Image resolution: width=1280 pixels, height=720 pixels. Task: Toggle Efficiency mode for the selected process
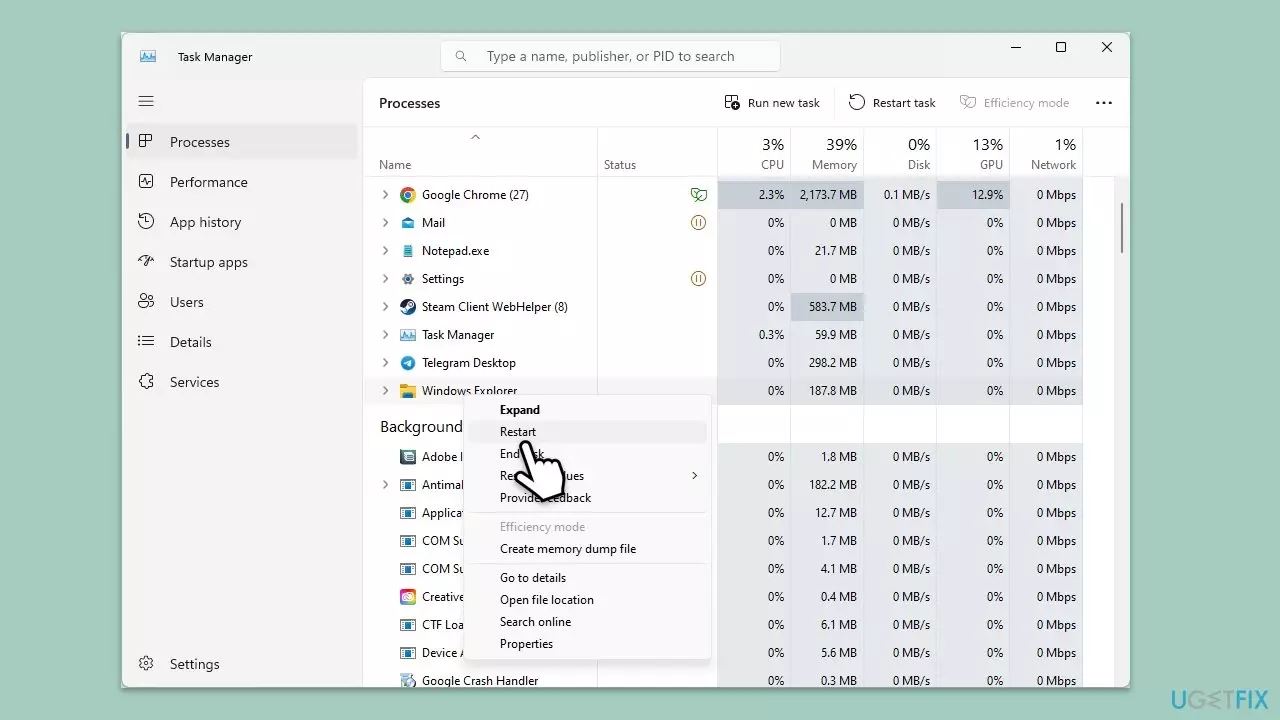point(1015,102)
